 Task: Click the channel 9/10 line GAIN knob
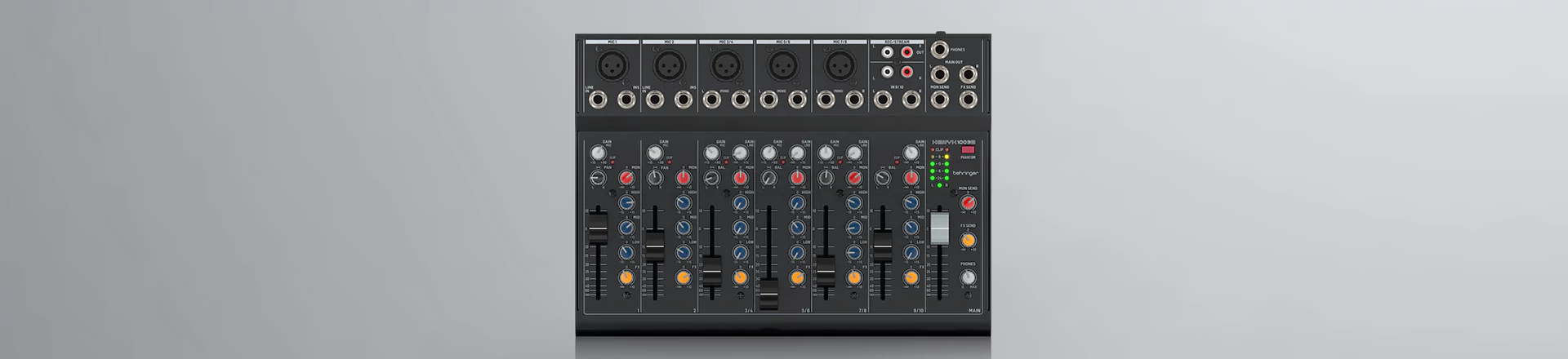click(911, 153)
